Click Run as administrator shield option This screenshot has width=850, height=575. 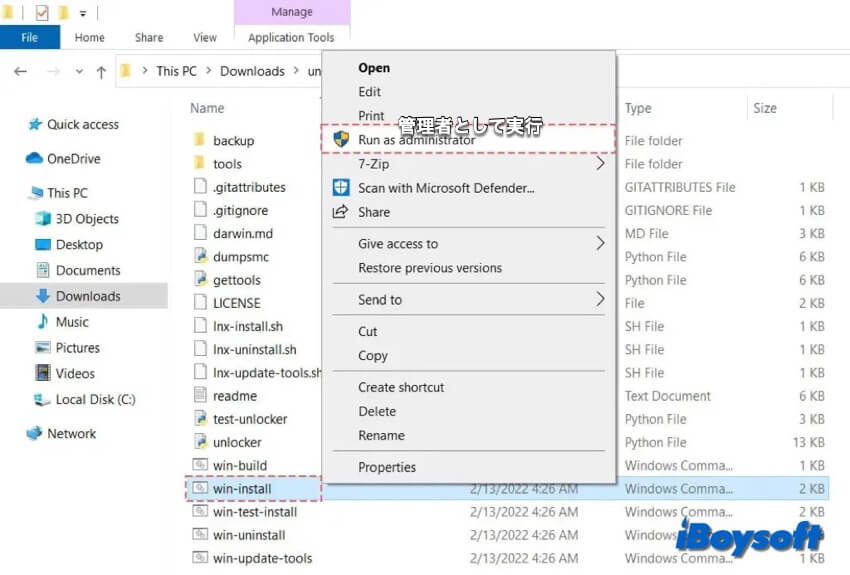click(469, 140)
